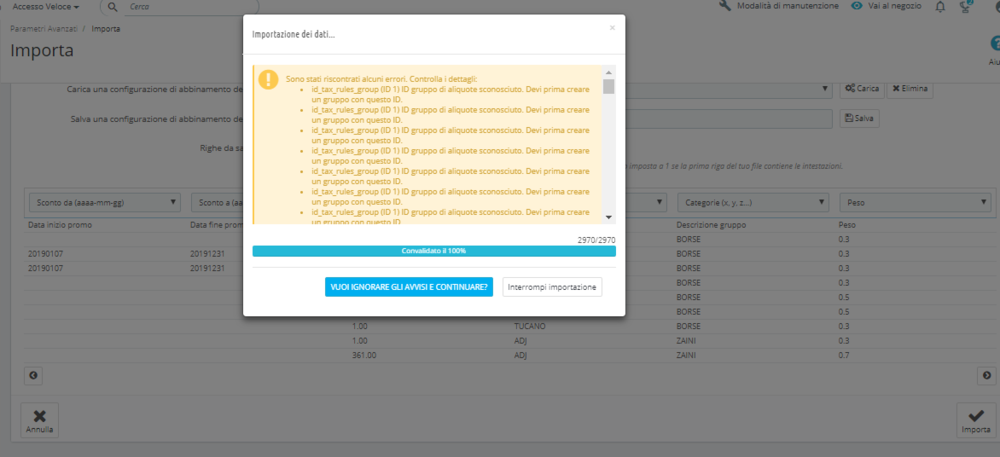The image size is (1000, 457).
Task: Click the 2970/2970 counter text
Action: [596, 240]
